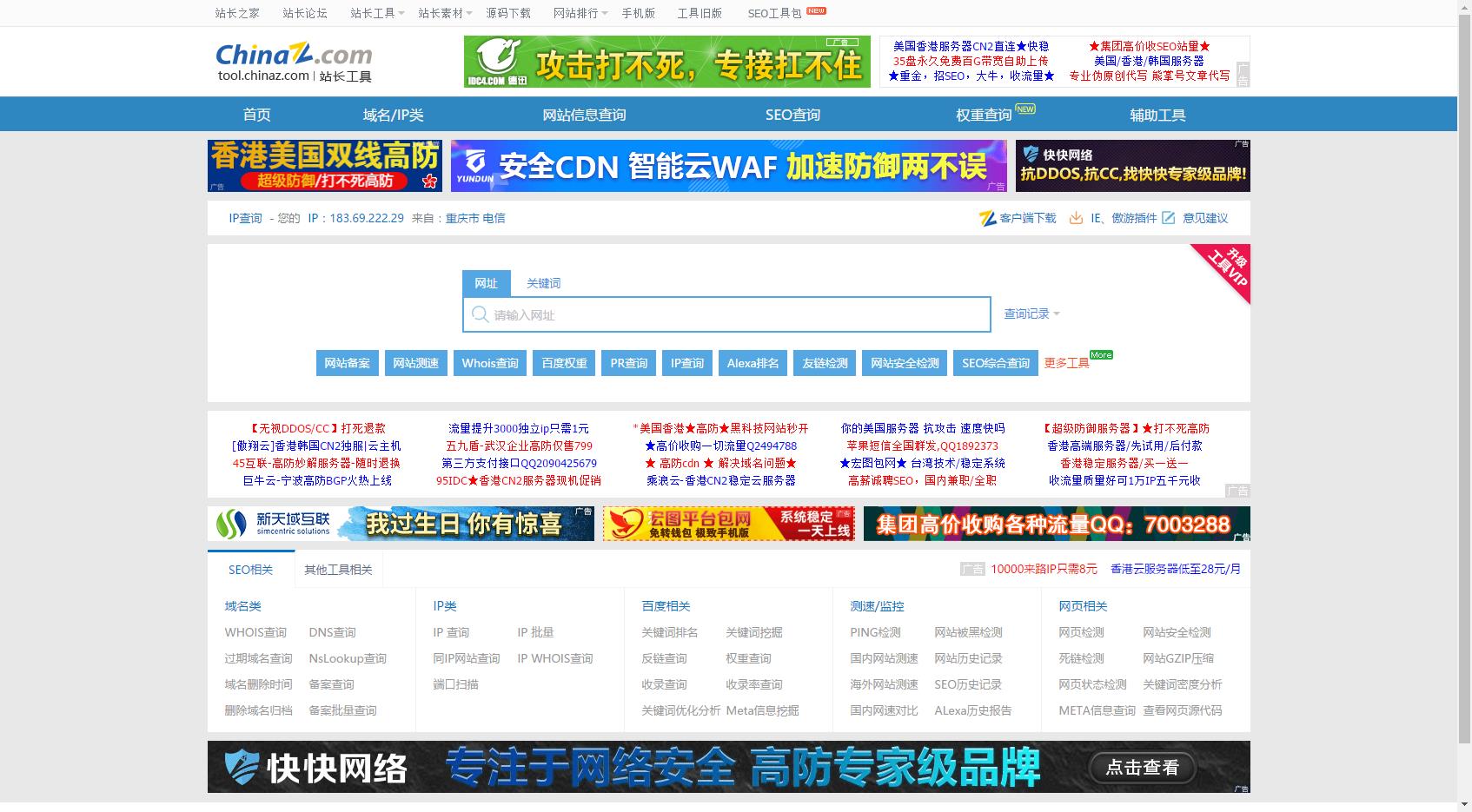Viewport: 1472px width, 812px height.
Task: Open the SEO查询 navigation menu
Action: pyautogui.click(x=792, y=115)
